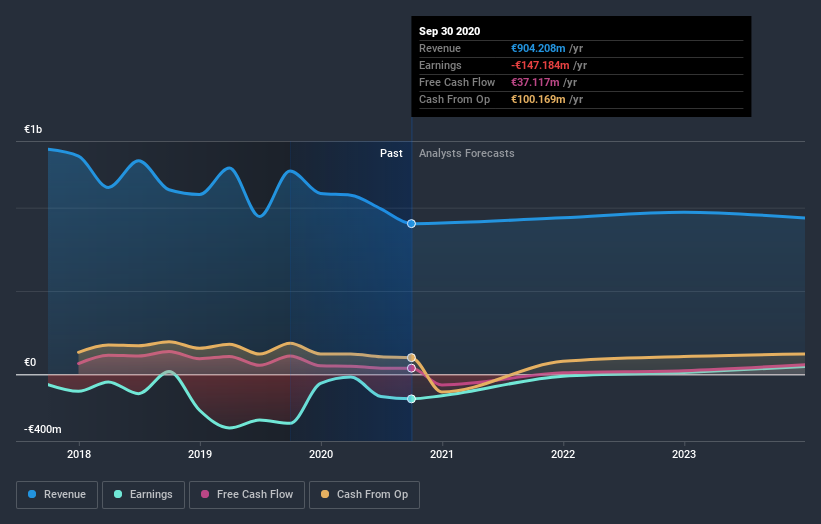Select the Revenue data point marker on chart
Screen dimensions: 821x524
412,224
